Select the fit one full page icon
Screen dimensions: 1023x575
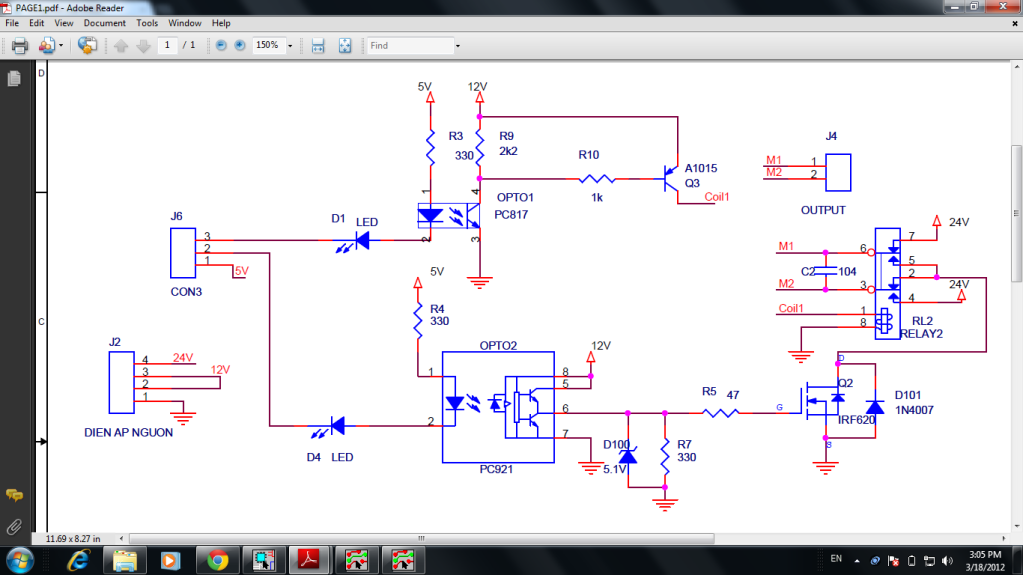pyautogui.click(x=345, y=46)
